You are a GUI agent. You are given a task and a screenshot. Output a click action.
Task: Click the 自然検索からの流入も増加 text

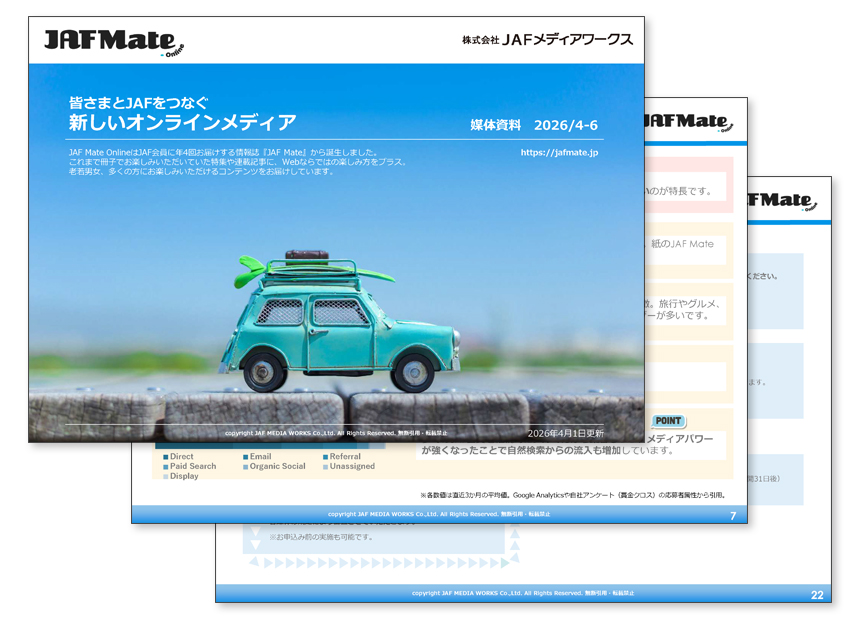[x=564, y=450]
